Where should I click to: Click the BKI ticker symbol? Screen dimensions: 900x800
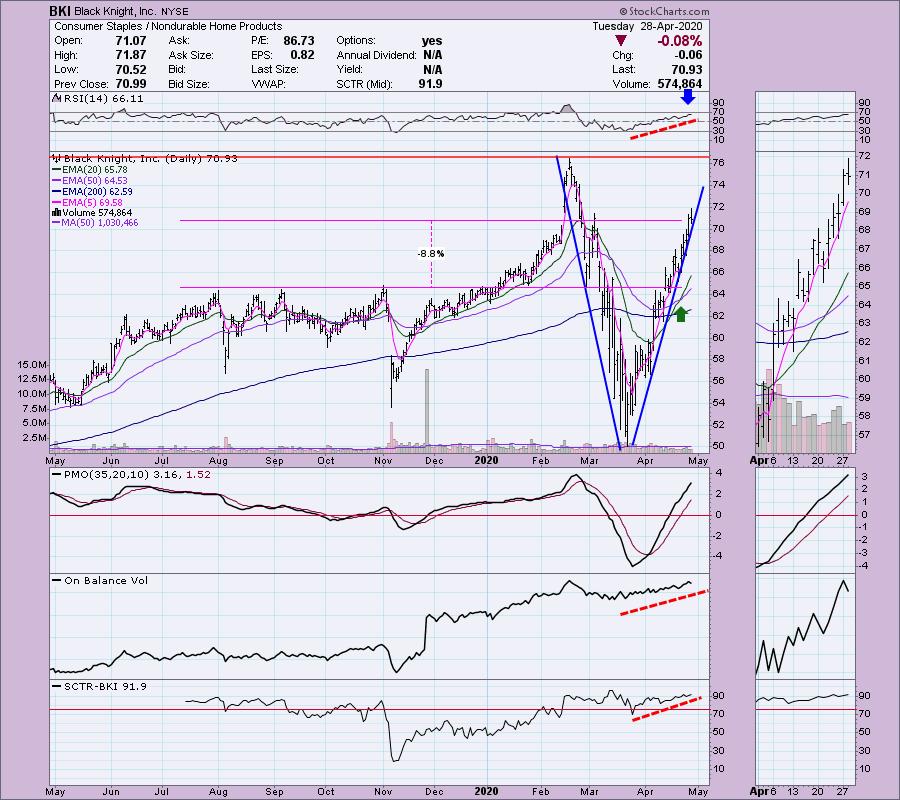tap(60, 11)
